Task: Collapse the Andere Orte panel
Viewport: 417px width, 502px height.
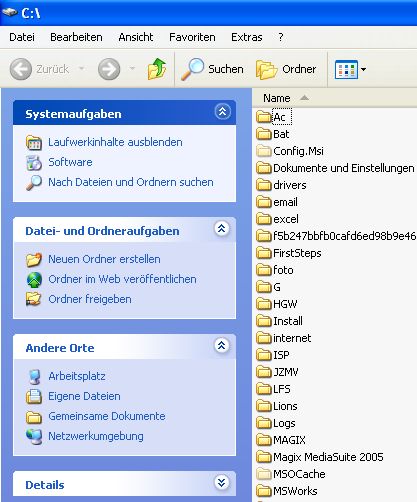Action: coord(222,346)
